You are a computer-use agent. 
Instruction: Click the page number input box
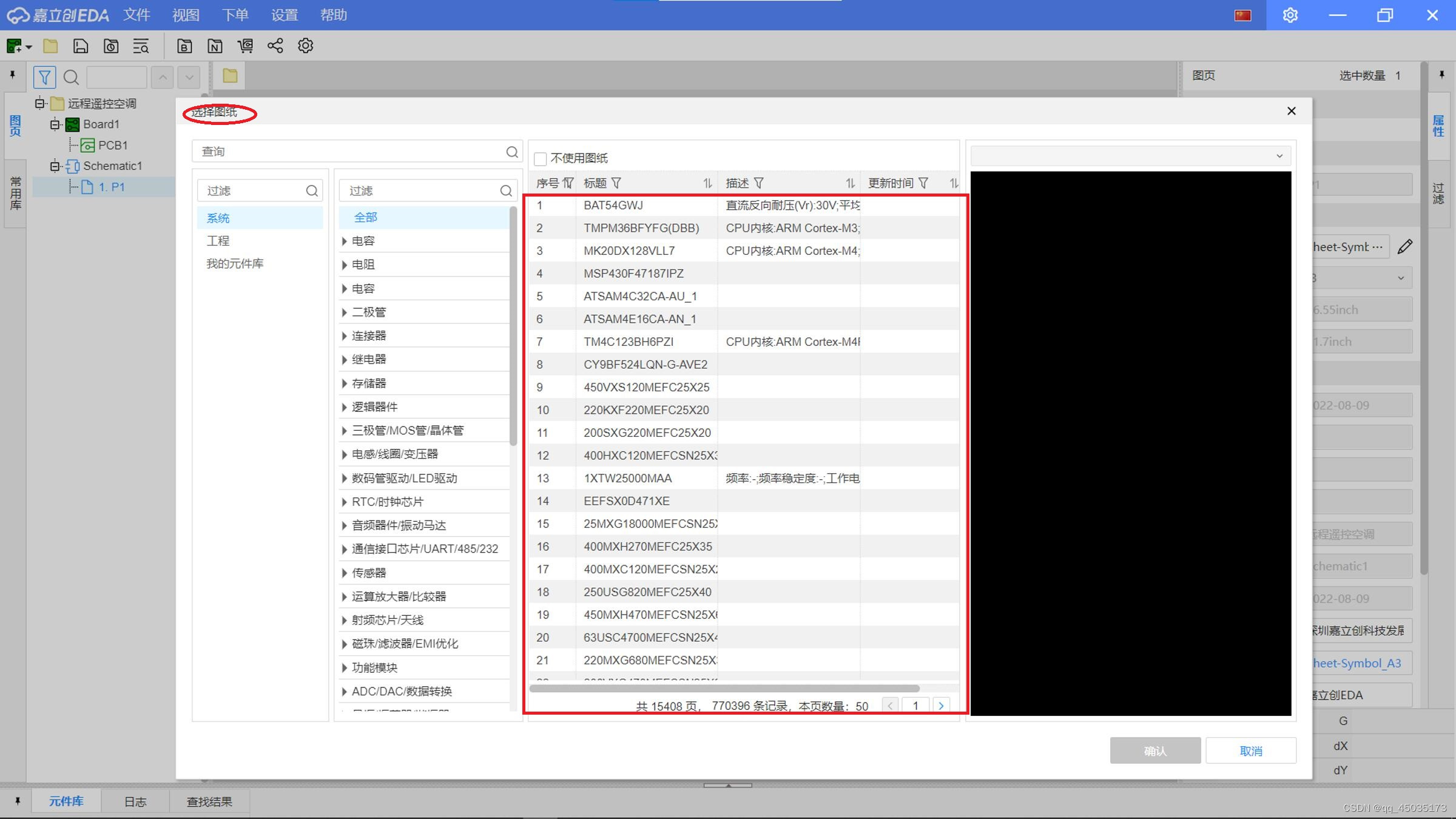tap(915, 706)
